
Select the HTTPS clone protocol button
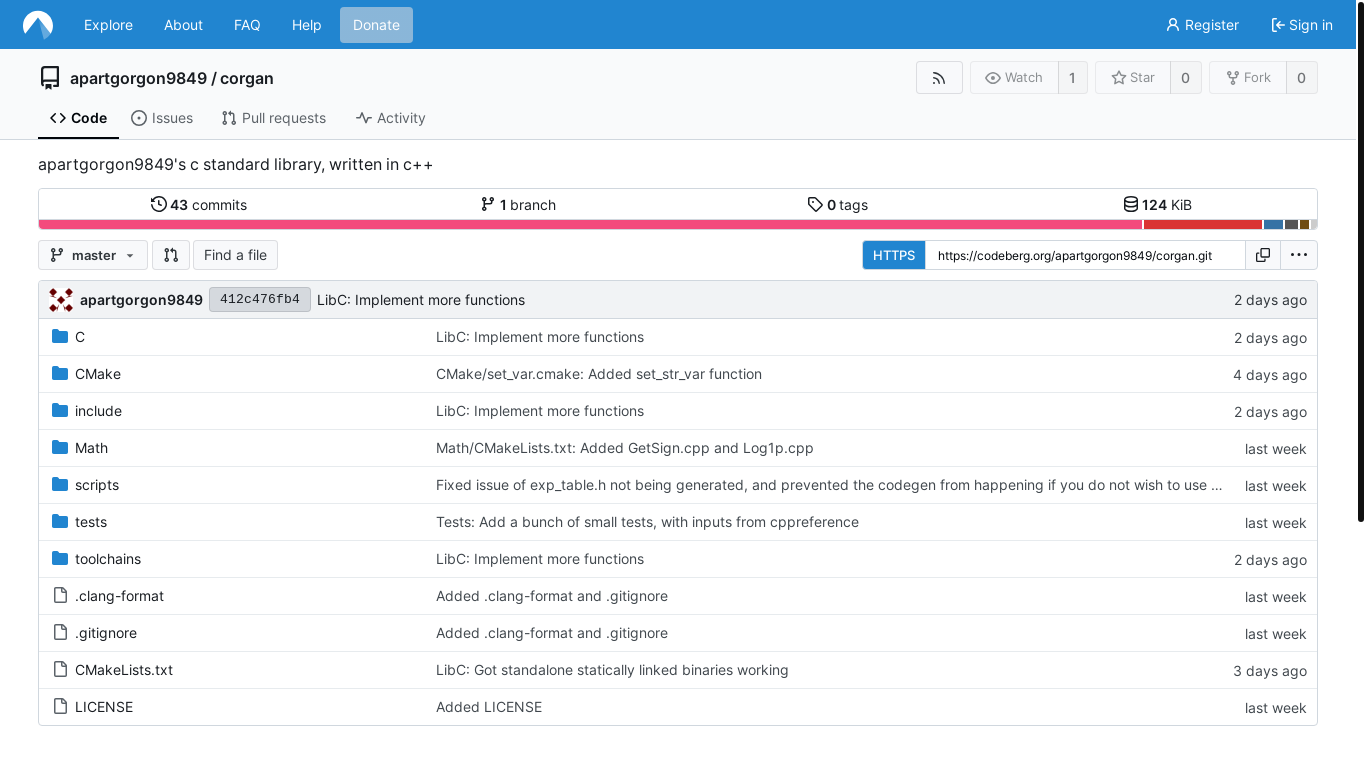pos(894,255)
